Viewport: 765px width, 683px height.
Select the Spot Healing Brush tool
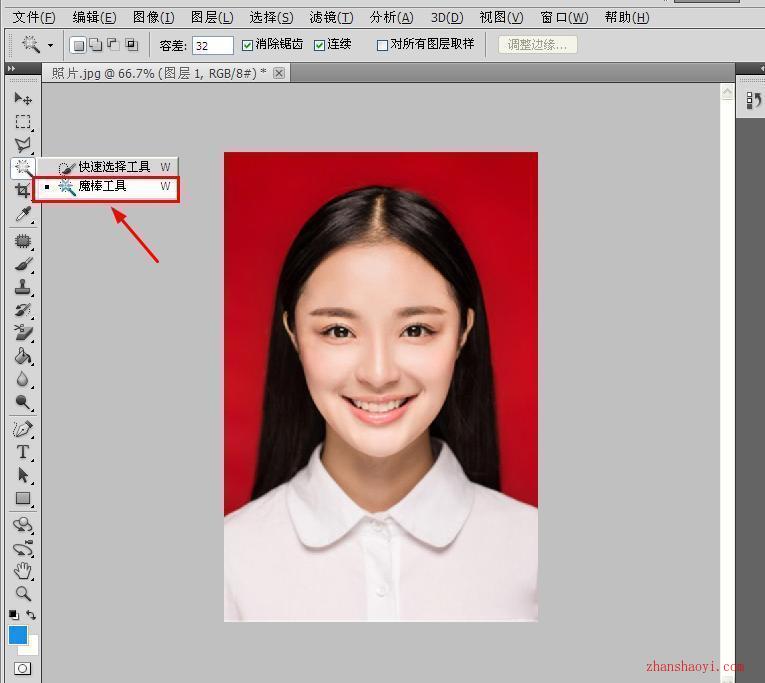(22, 241)
